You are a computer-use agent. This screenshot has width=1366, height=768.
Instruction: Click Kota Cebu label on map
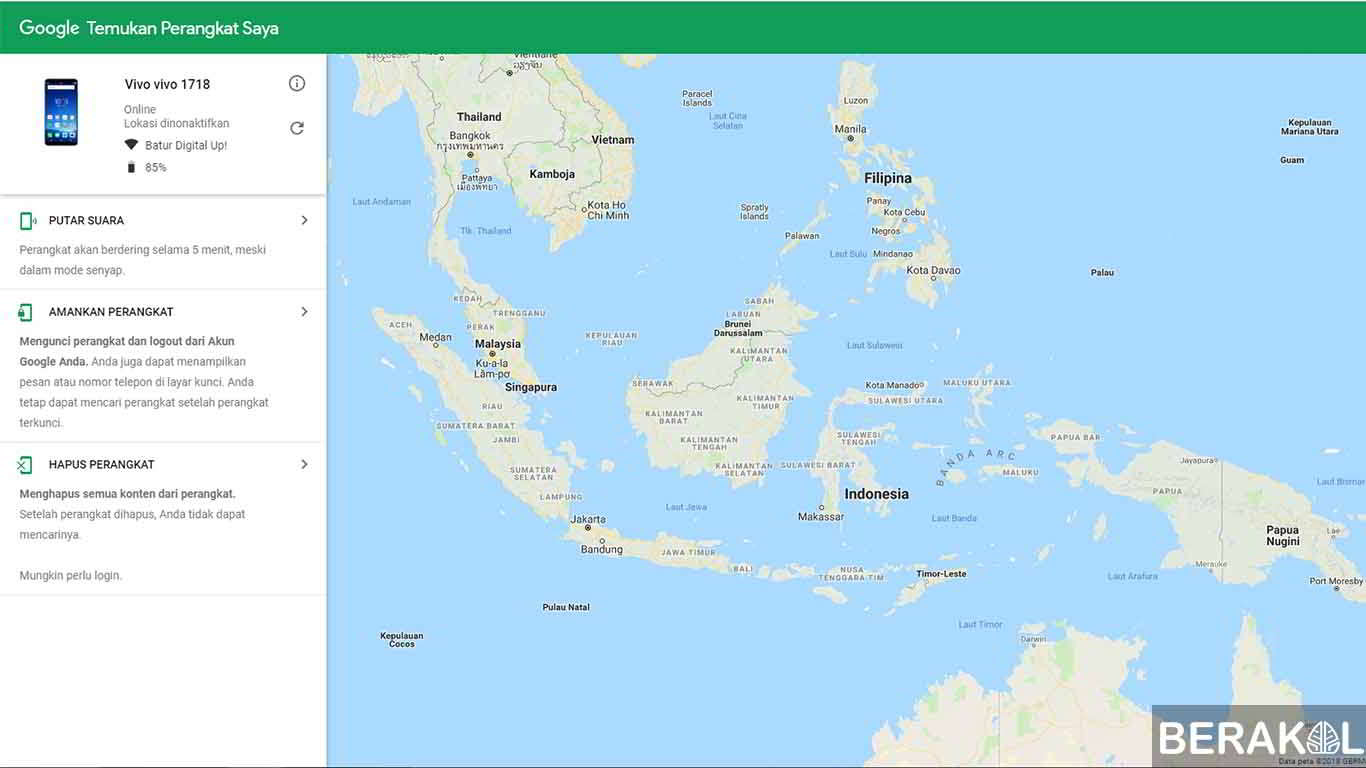point(904,212)
